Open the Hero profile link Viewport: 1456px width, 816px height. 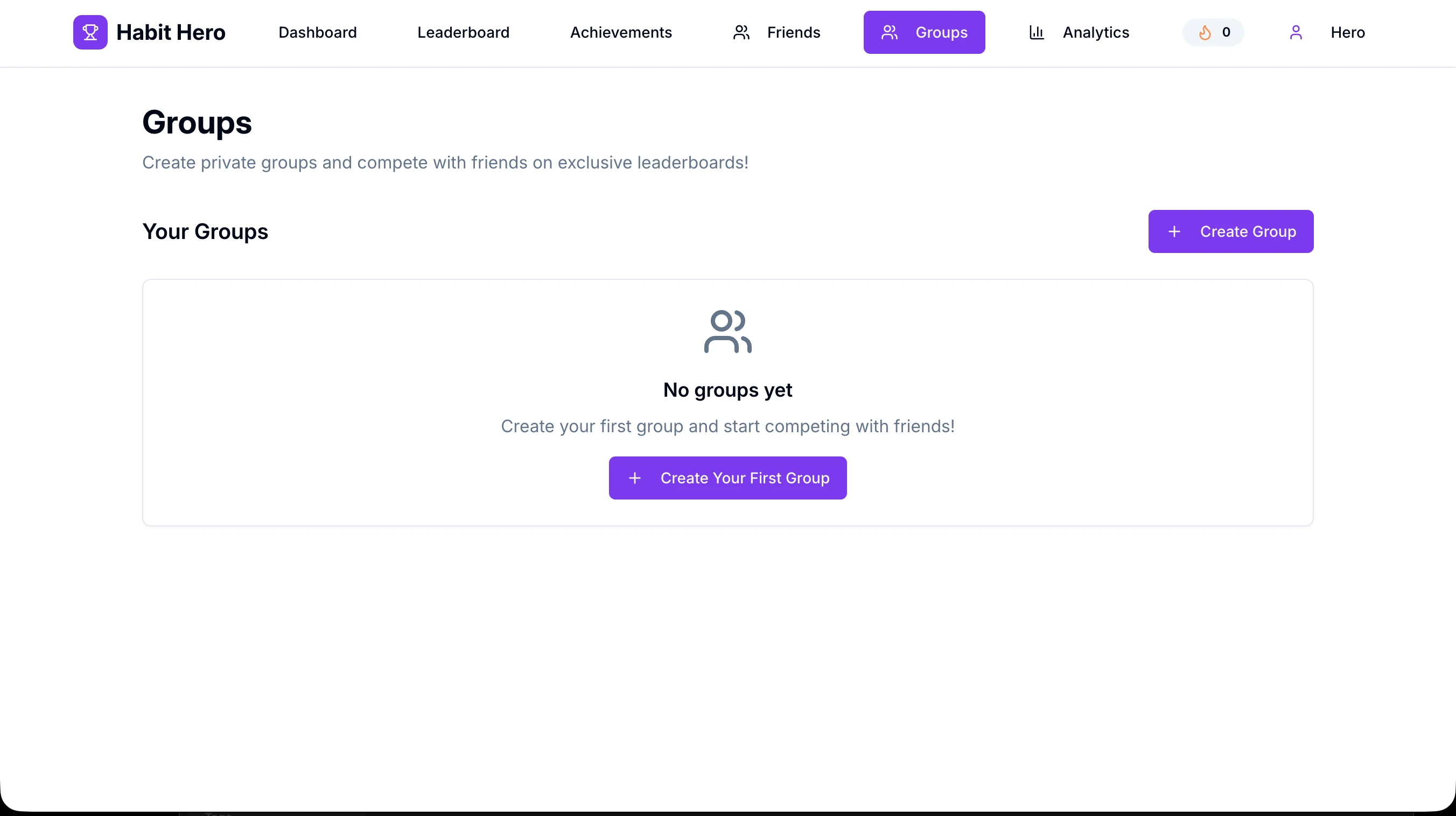pyautogui.click(x=1347, y=32)
